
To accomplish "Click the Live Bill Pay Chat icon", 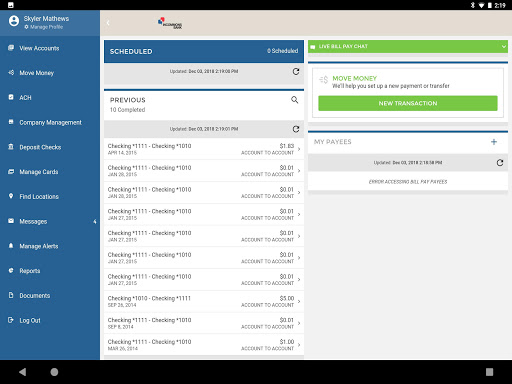I will (313, 47).
